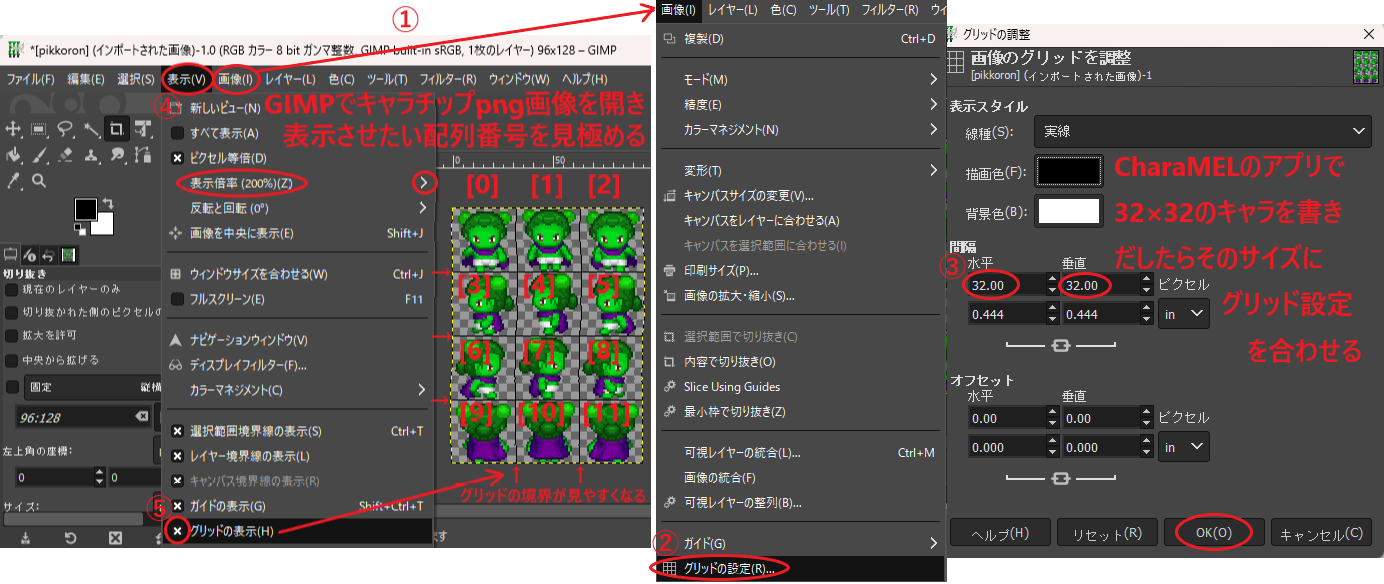Click toolbox foreground black color swatch
Screen dimensions: 1384x584
pos(86,209)
